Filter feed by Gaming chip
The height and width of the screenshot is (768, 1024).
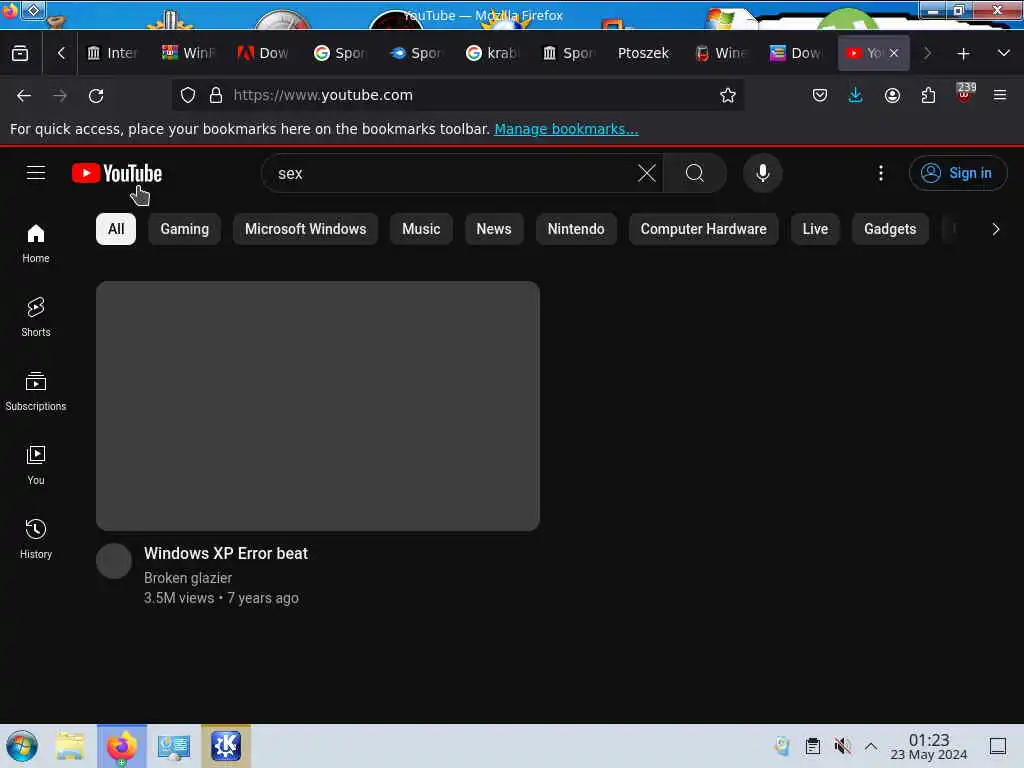pyautogui.click(x=185, y=229)
